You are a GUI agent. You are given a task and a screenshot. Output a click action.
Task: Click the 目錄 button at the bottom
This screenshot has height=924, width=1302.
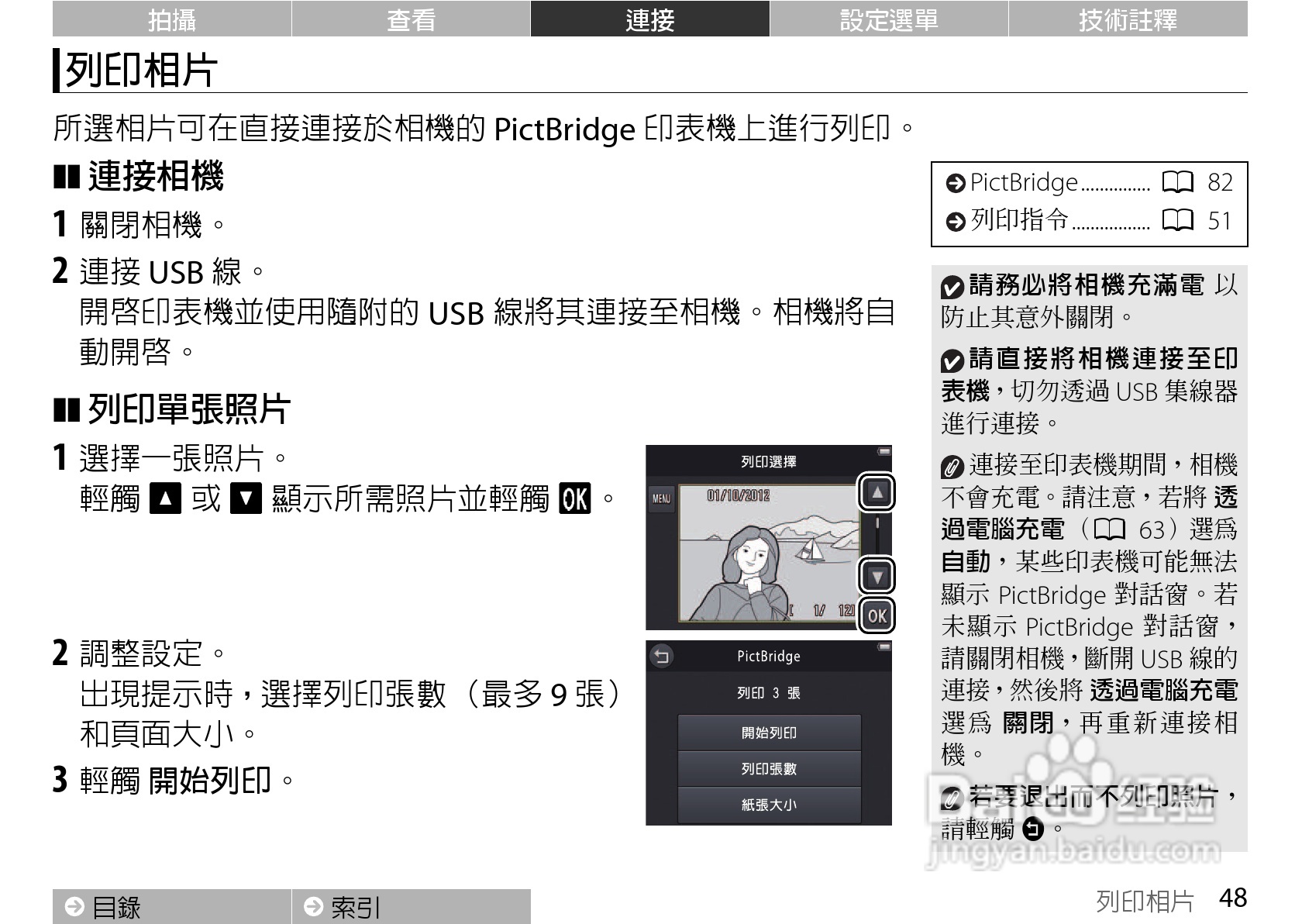172,906
